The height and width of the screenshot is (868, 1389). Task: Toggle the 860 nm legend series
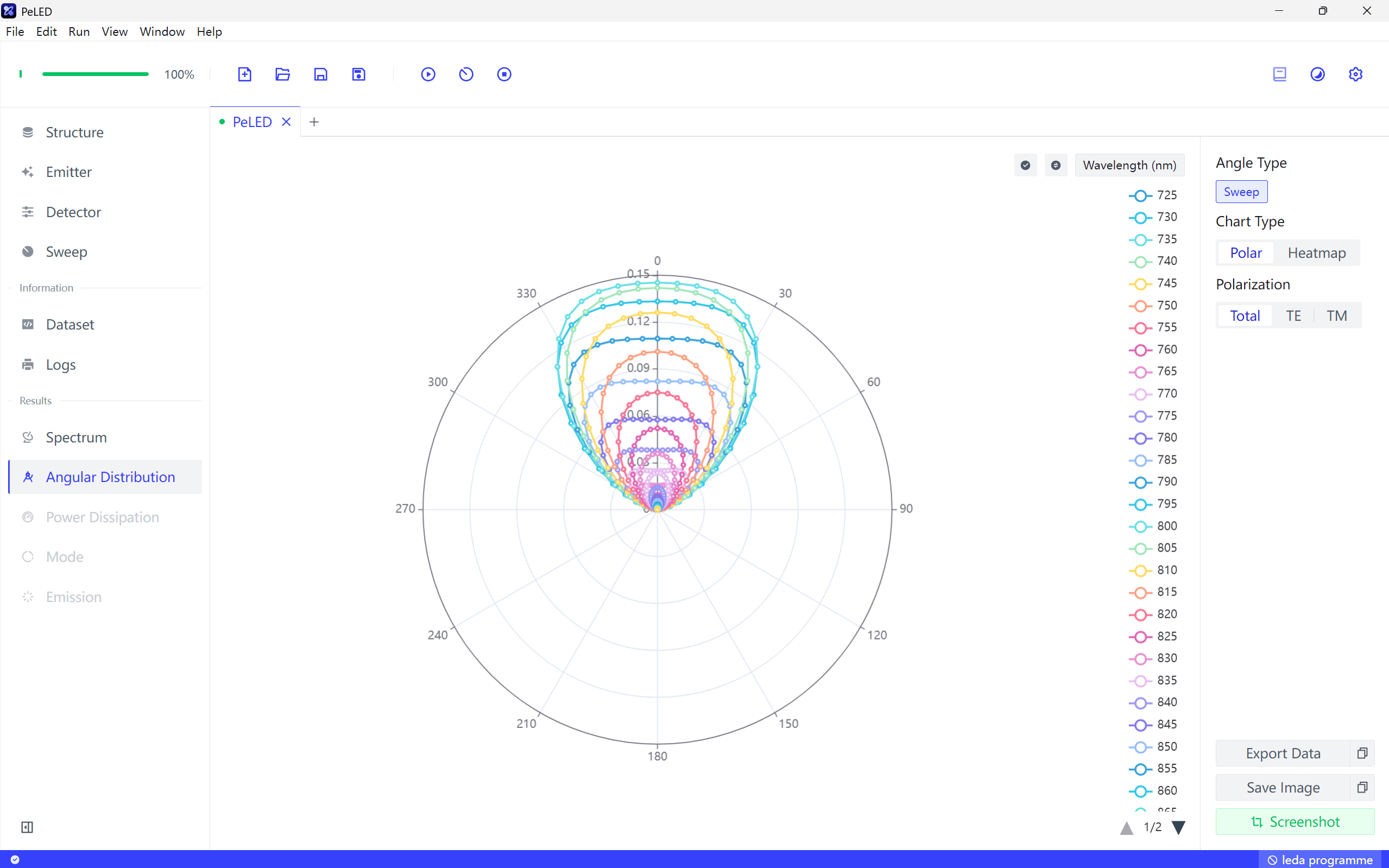[1153, 790]
